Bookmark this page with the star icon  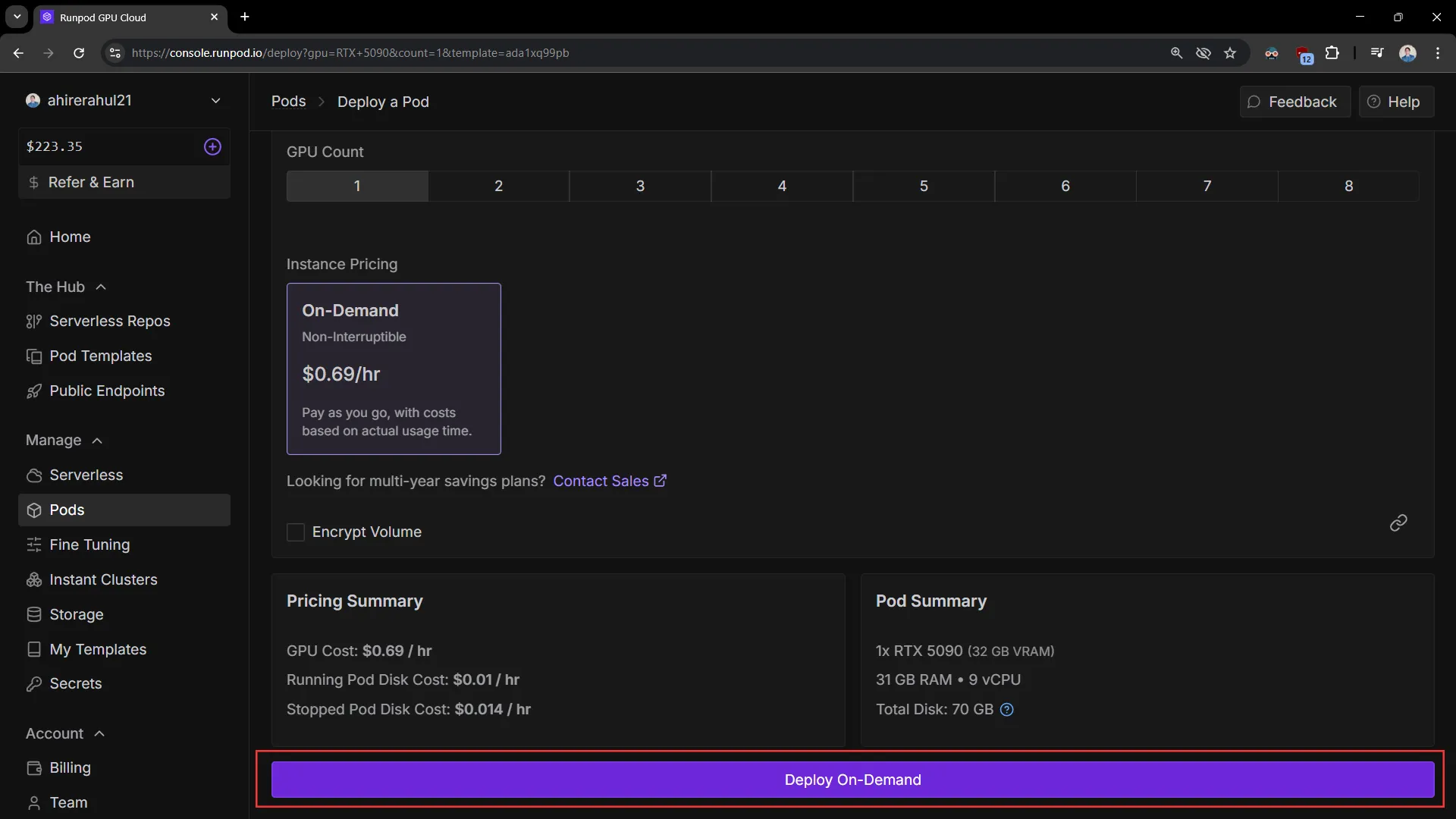click(x=1230, y=53)
